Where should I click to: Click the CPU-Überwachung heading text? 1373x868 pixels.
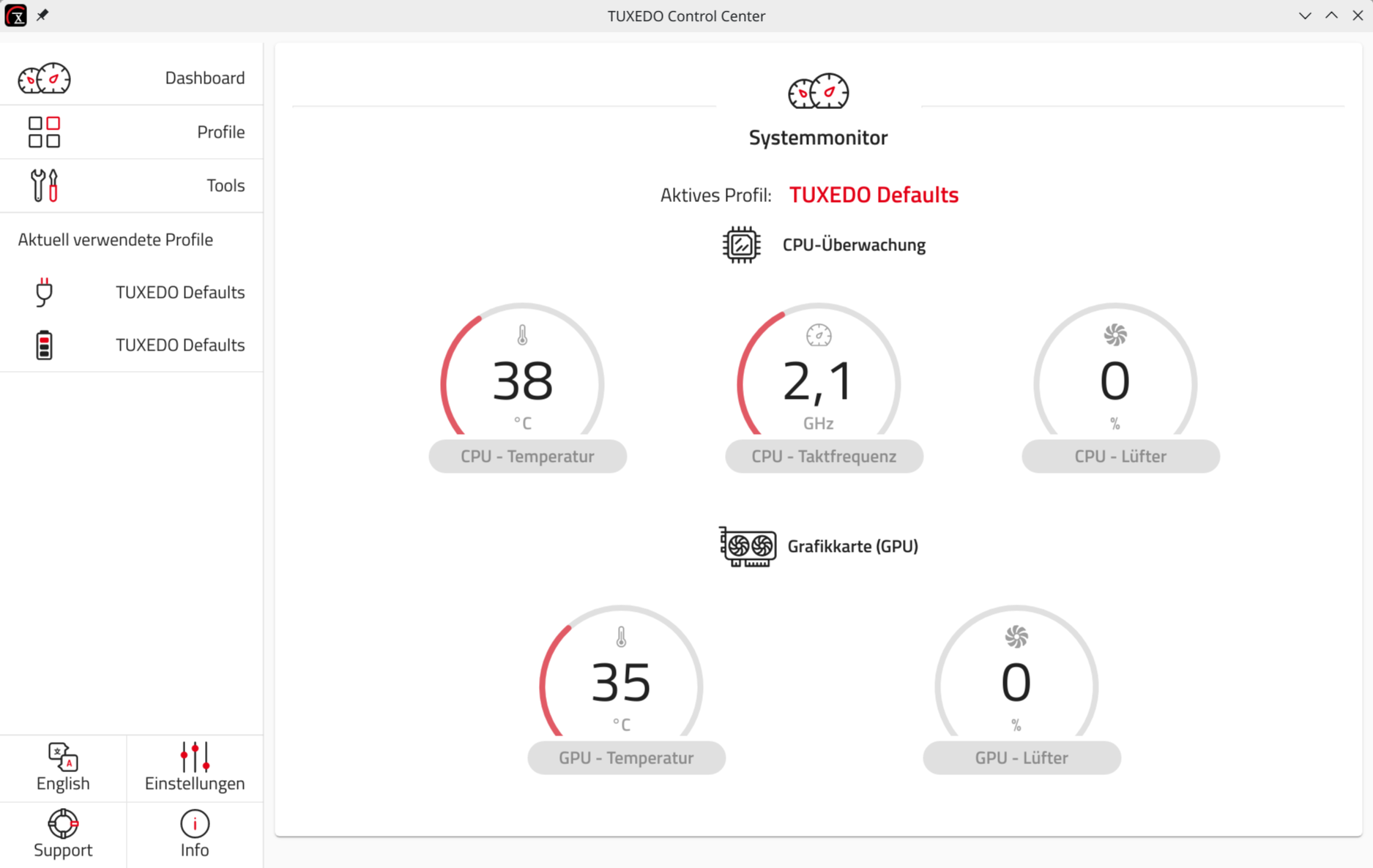[854, 244]
